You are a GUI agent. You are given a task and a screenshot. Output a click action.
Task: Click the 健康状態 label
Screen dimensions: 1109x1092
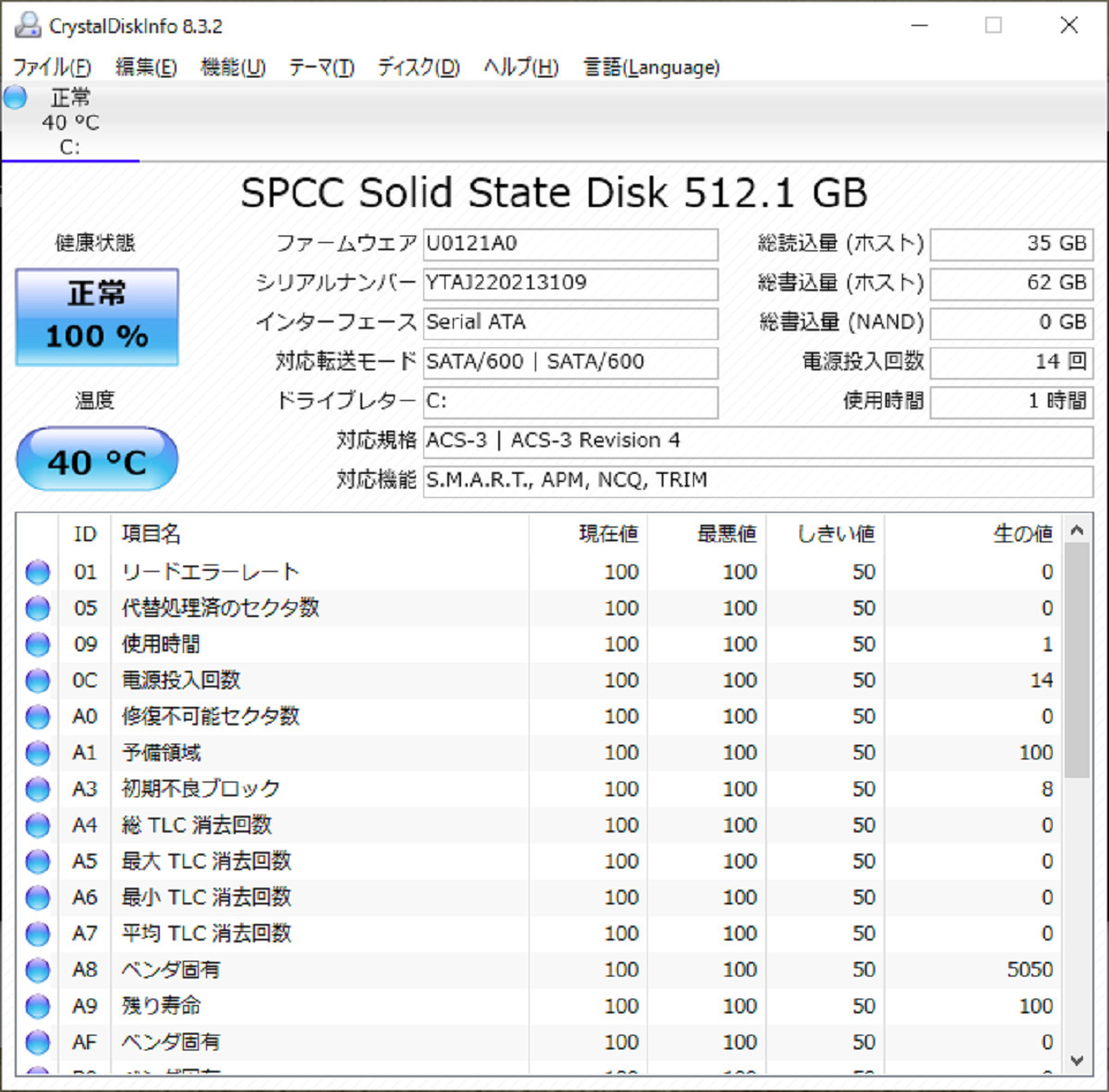coord(94,243)
